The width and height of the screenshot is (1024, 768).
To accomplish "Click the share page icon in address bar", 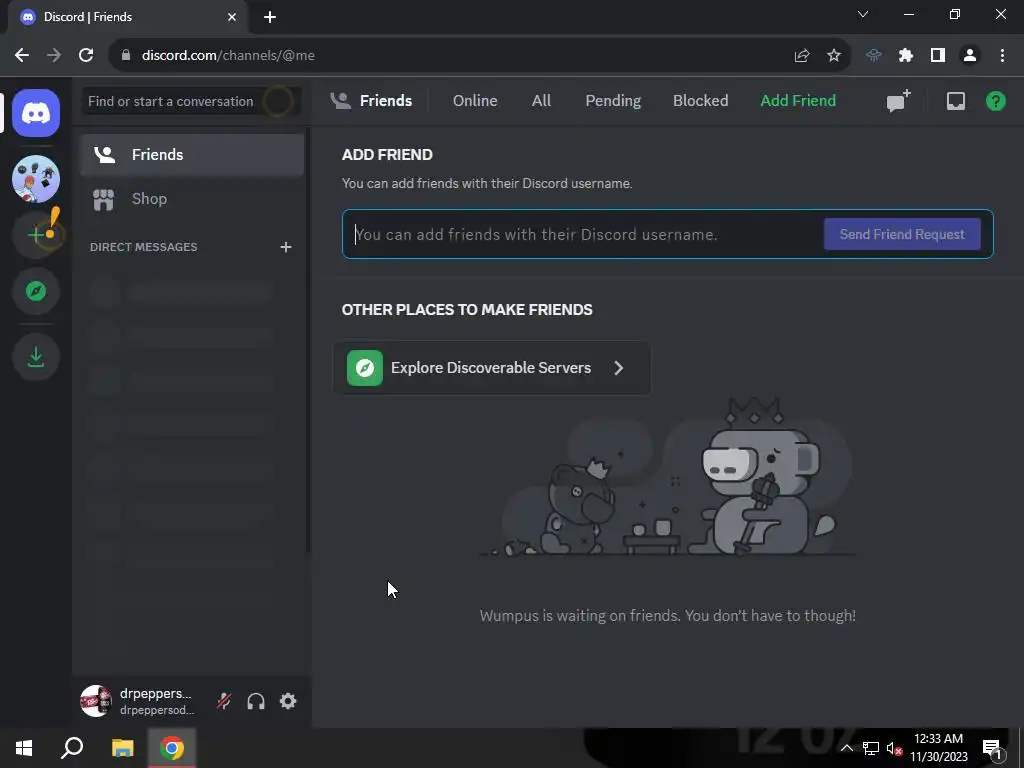I will click(x=801, y=56).
